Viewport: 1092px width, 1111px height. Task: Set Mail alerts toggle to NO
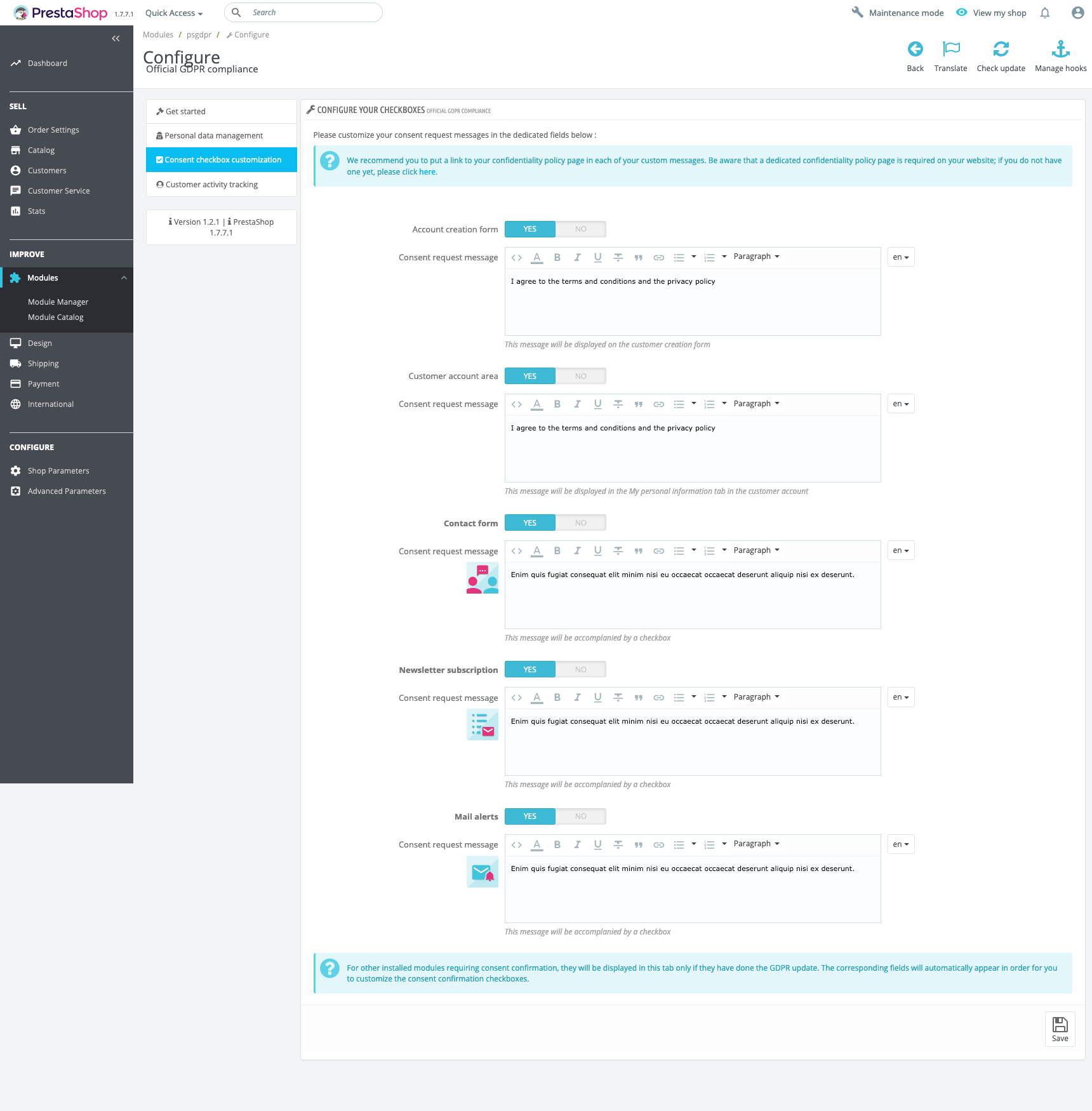(580, 816)
